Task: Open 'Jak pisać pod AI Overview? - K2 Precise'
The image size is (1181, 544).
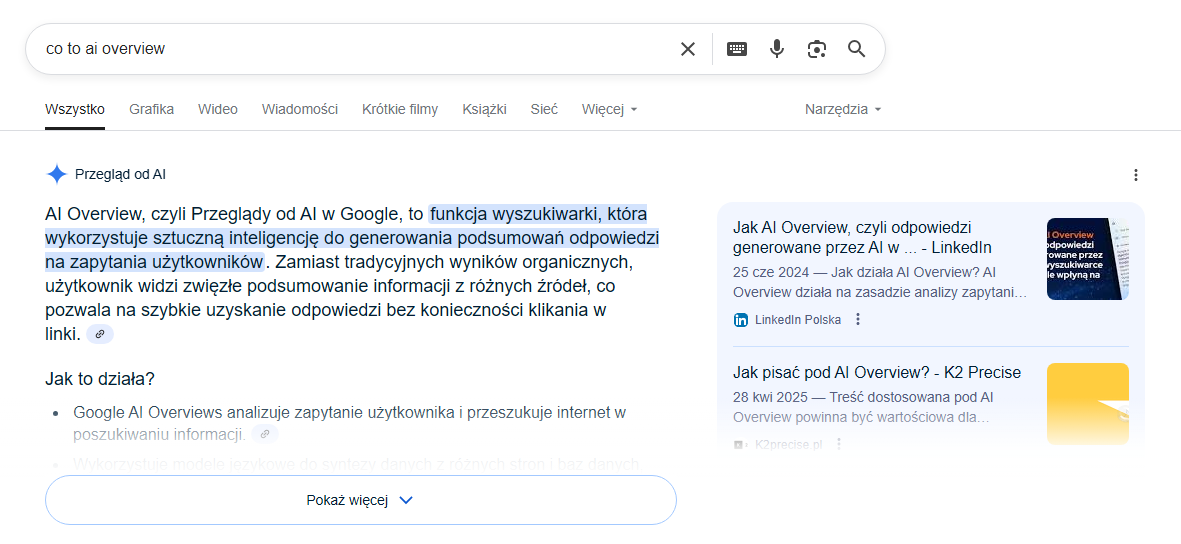Action: [x=877, y=372]
